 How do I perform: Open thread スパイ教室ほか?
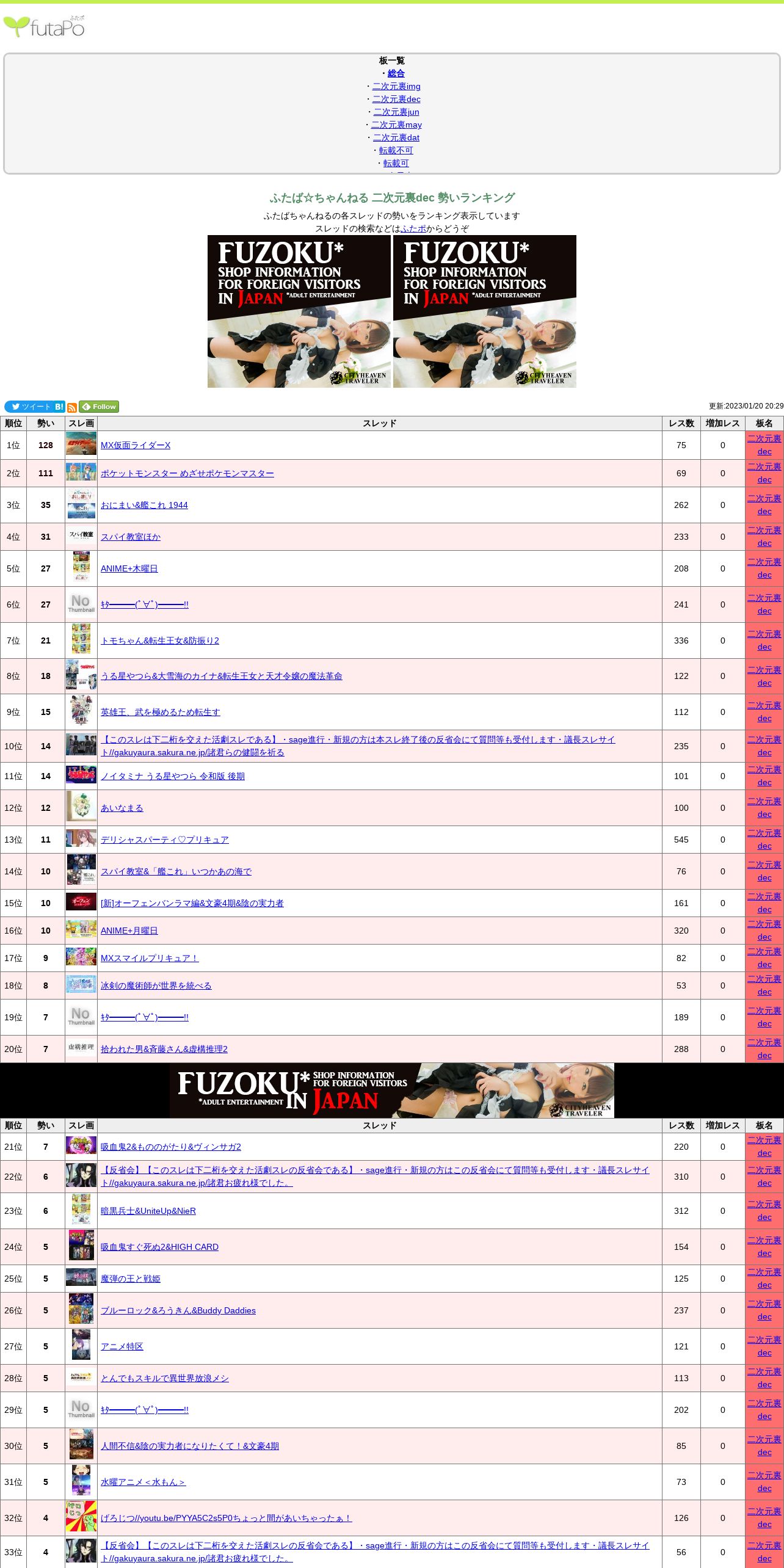click(x=131, y=537)
